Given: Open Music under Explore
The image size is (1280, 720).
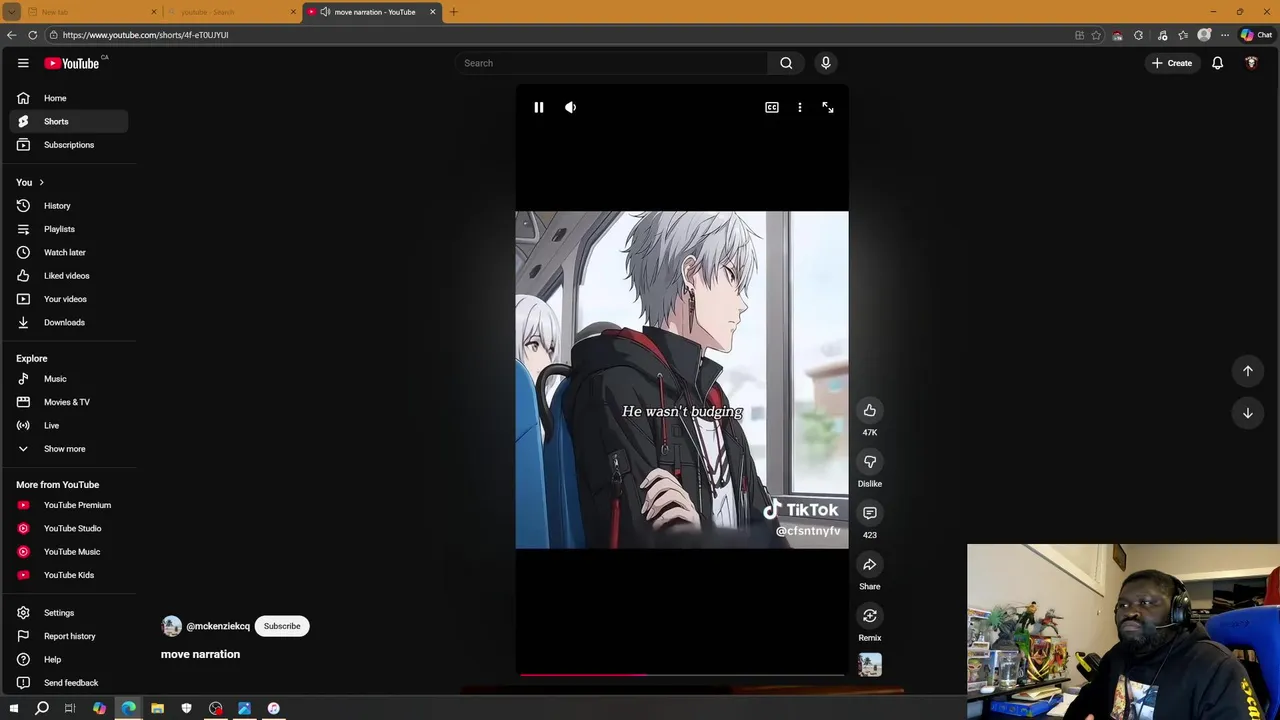Looking at the screenshot, I should pos(69,379).
